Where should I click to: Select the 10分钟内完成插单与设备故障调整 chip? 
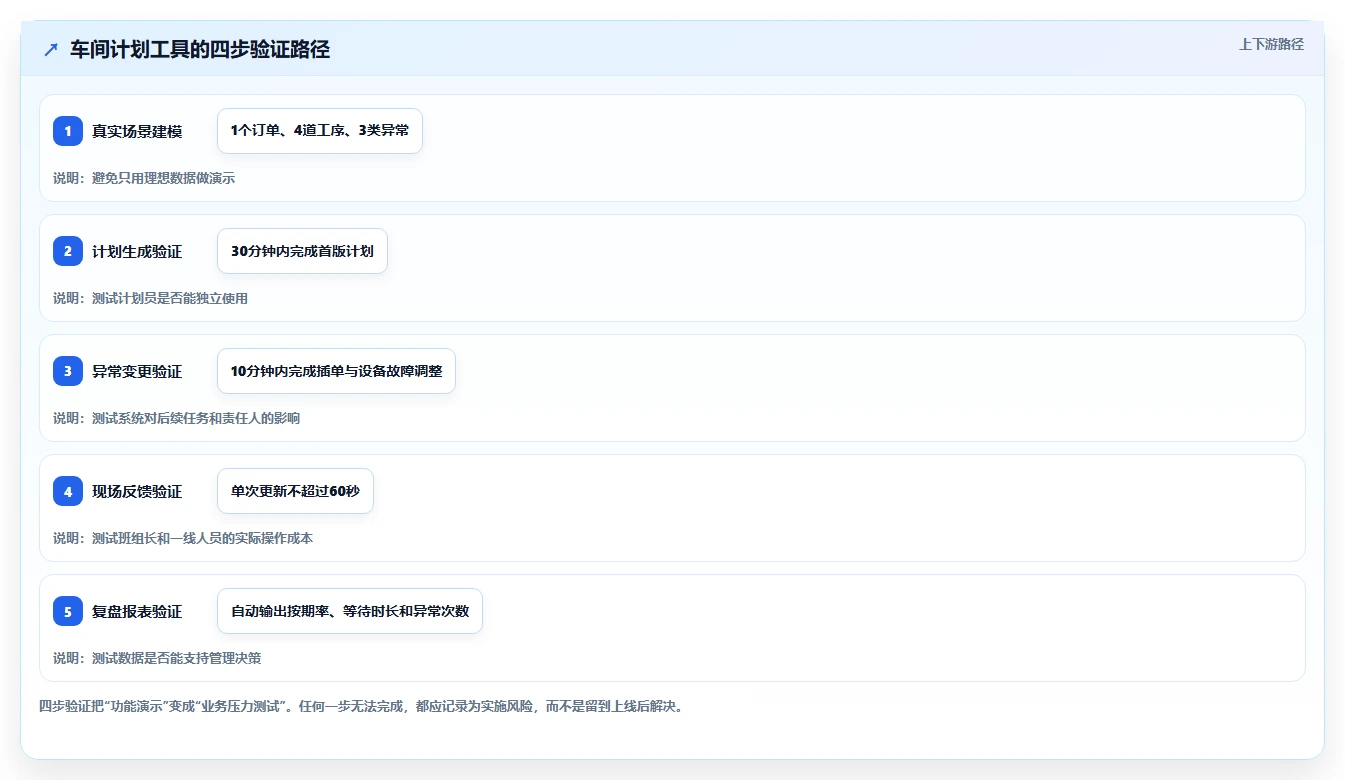click(x=336, y=371)
